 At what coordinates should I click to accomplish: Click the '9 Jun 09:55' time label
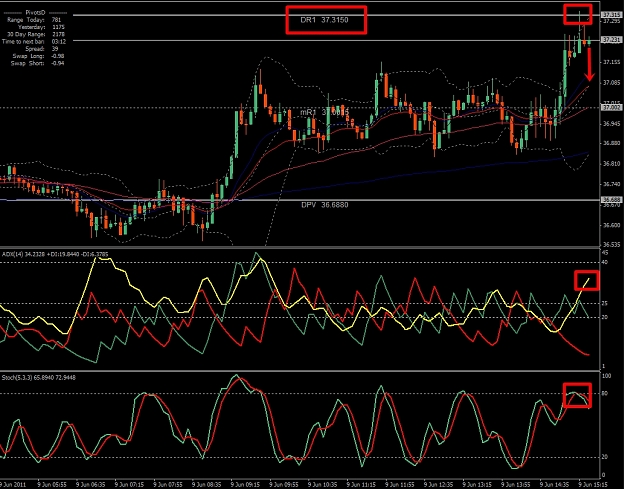coord(284,485)
